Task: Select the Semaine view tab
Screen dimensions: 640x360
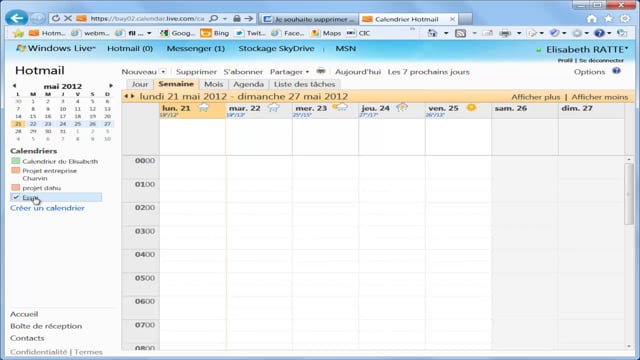Action: point(176,84)
